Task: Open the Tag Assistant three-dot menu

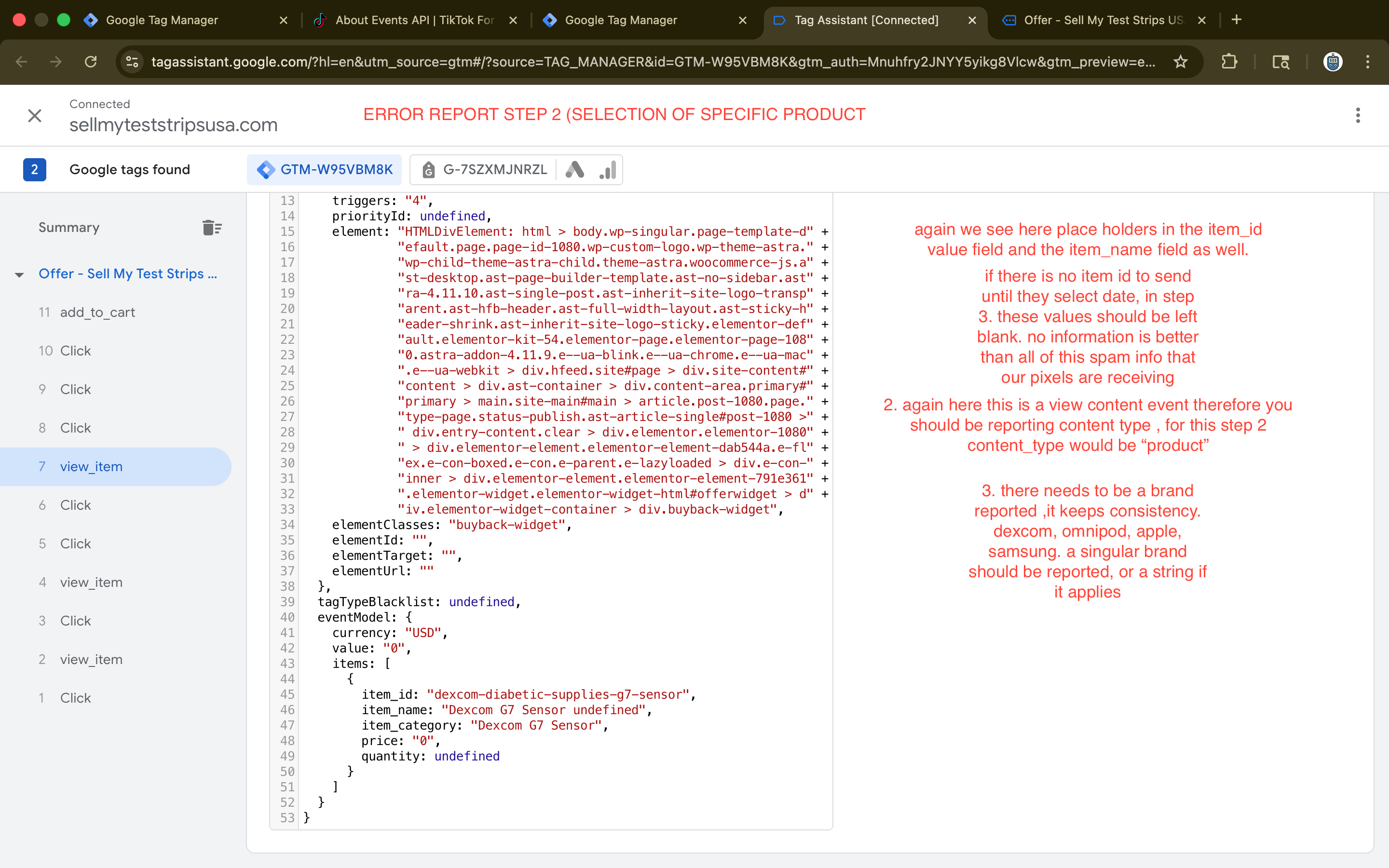Action: pyautogui.click(x=1358, y=115)
